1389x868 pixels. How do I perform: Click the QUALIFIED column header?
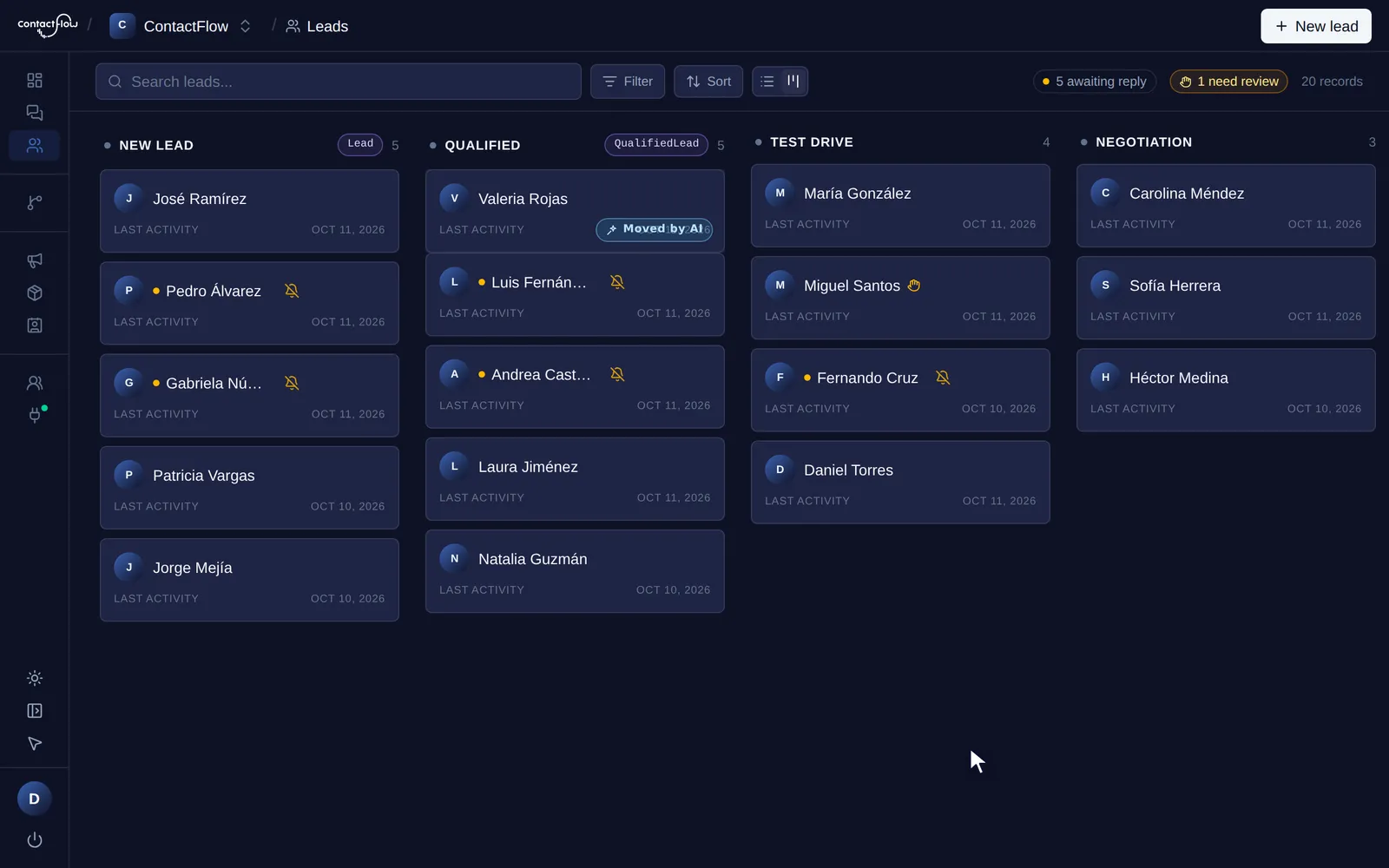pyautogui.click(x=483, y=146)
